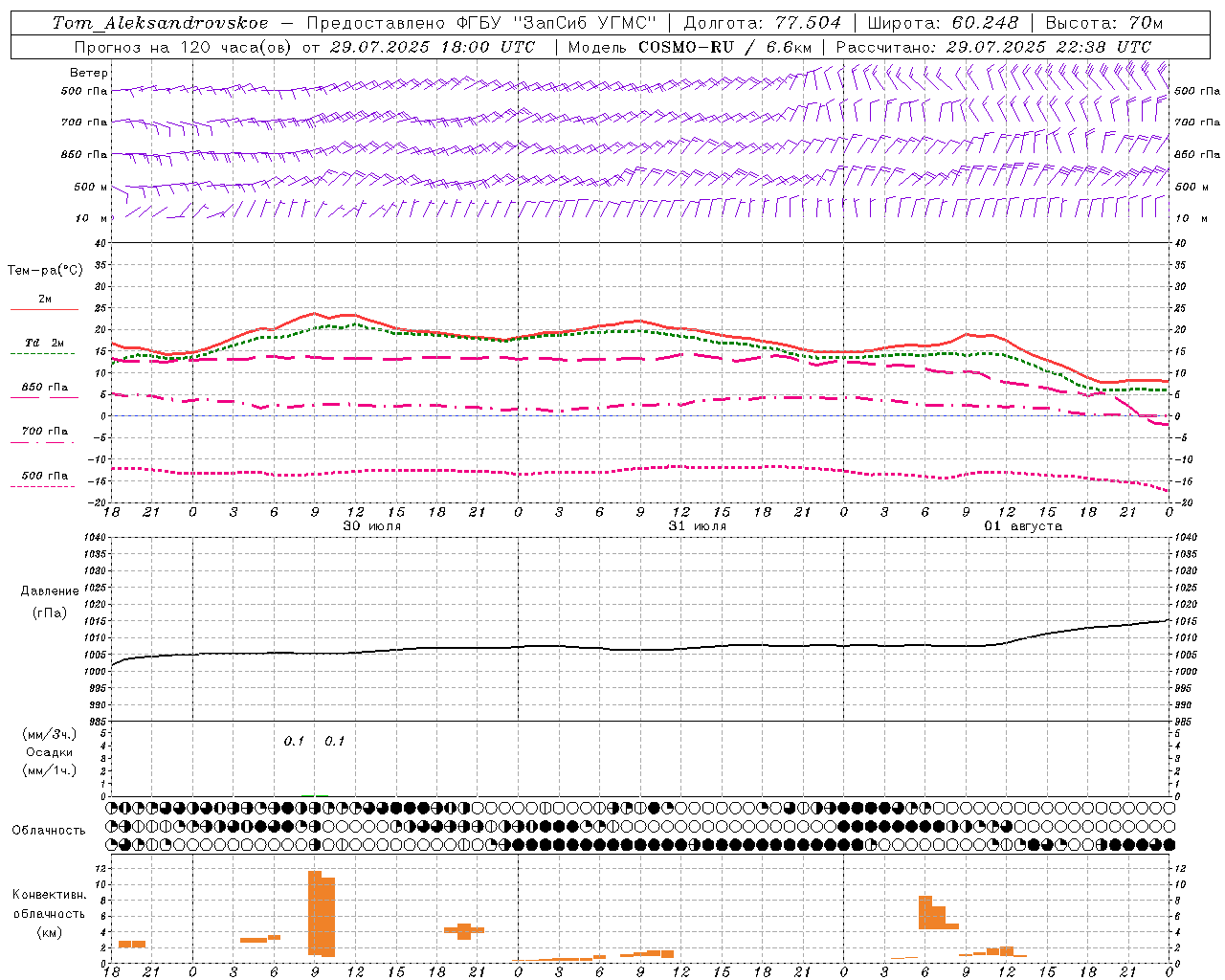The height and width of the screenshot is (980, 1225).
Task: Select the left 500 м wind level label
Action: coord(91,187)
